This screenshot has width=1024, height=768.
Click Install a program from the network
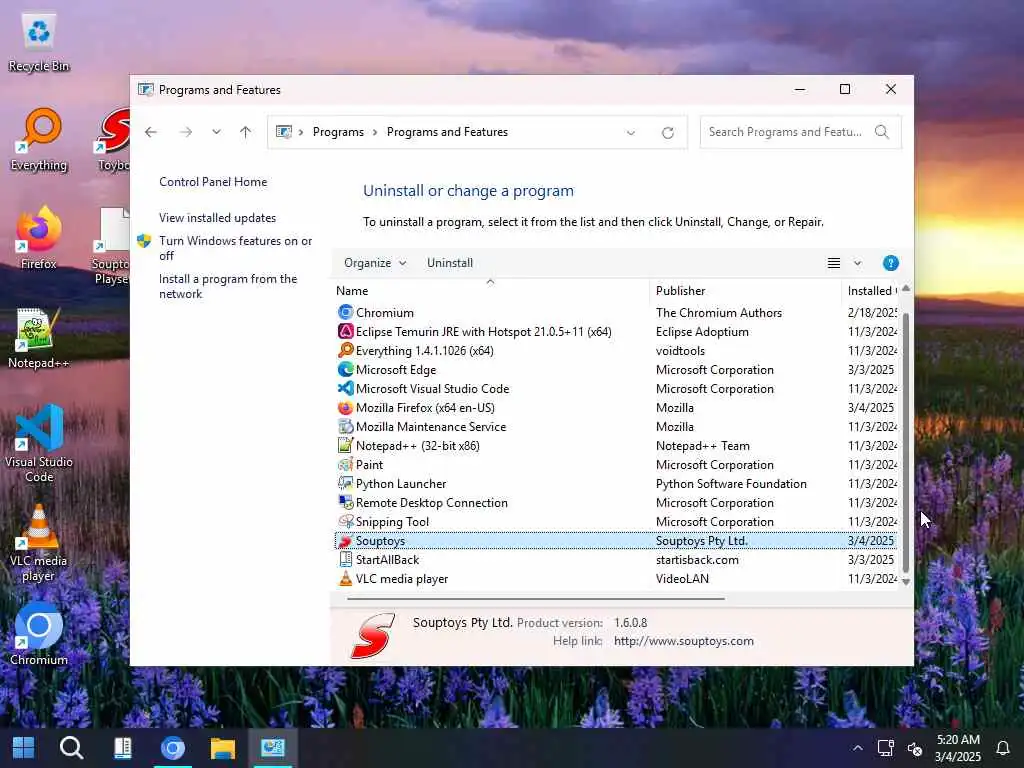pyautogui.click(x=228, y=286)
